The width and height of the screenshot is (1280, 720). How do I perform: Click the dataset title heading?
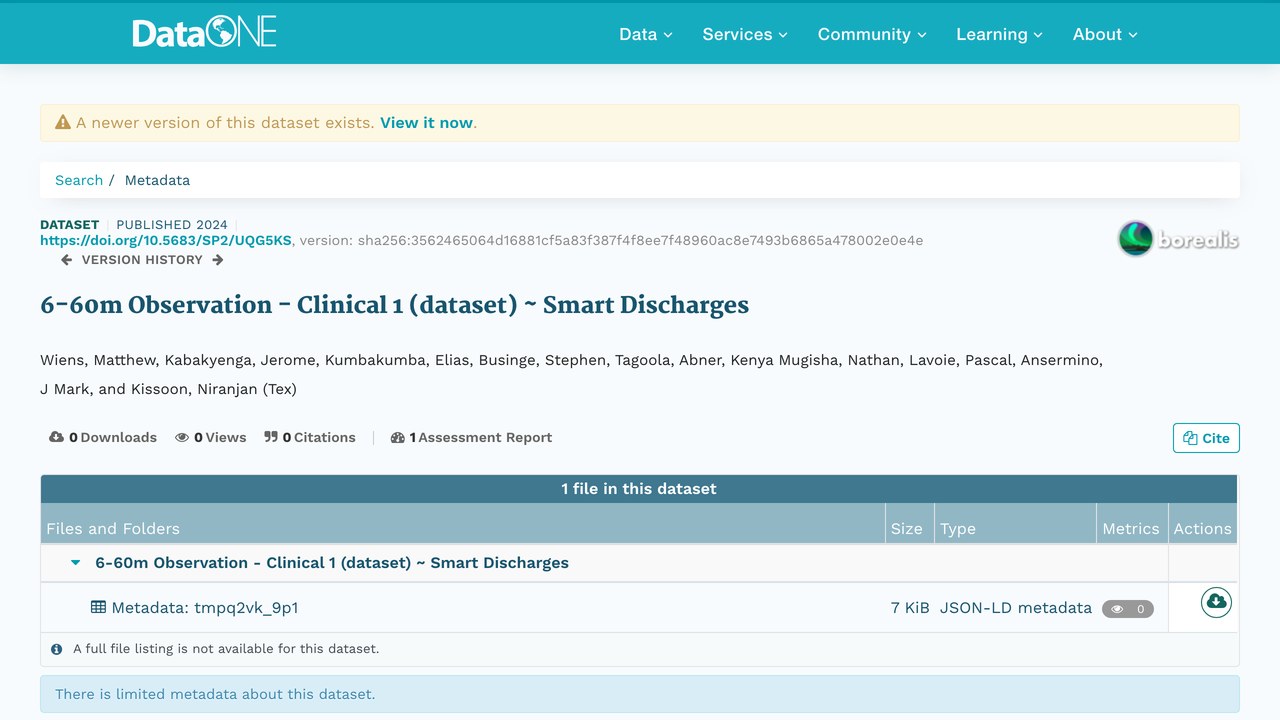(394, 305)
